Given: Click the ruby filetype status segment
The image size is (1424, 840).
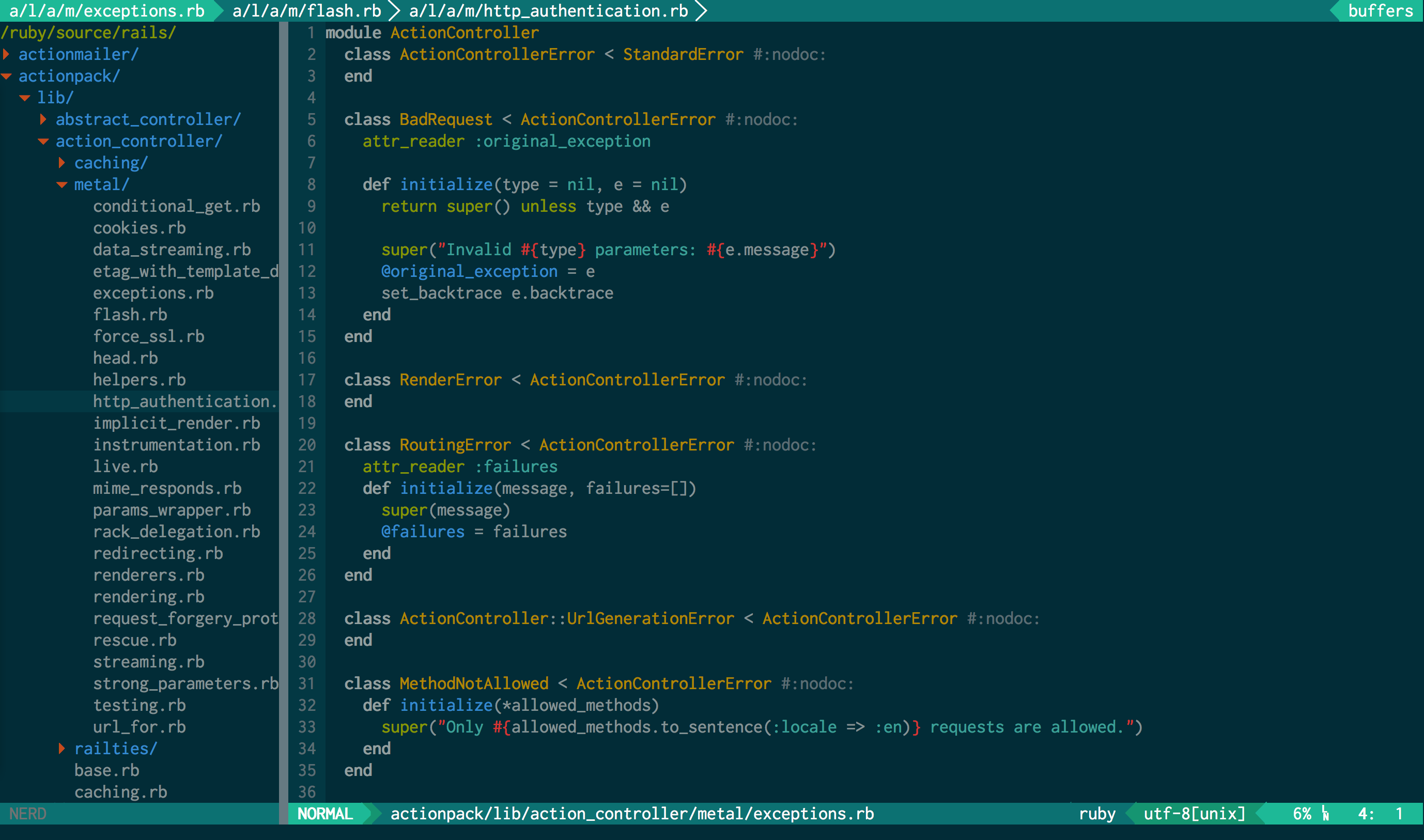Looking at the screenshot, I should coord(1096,814).
